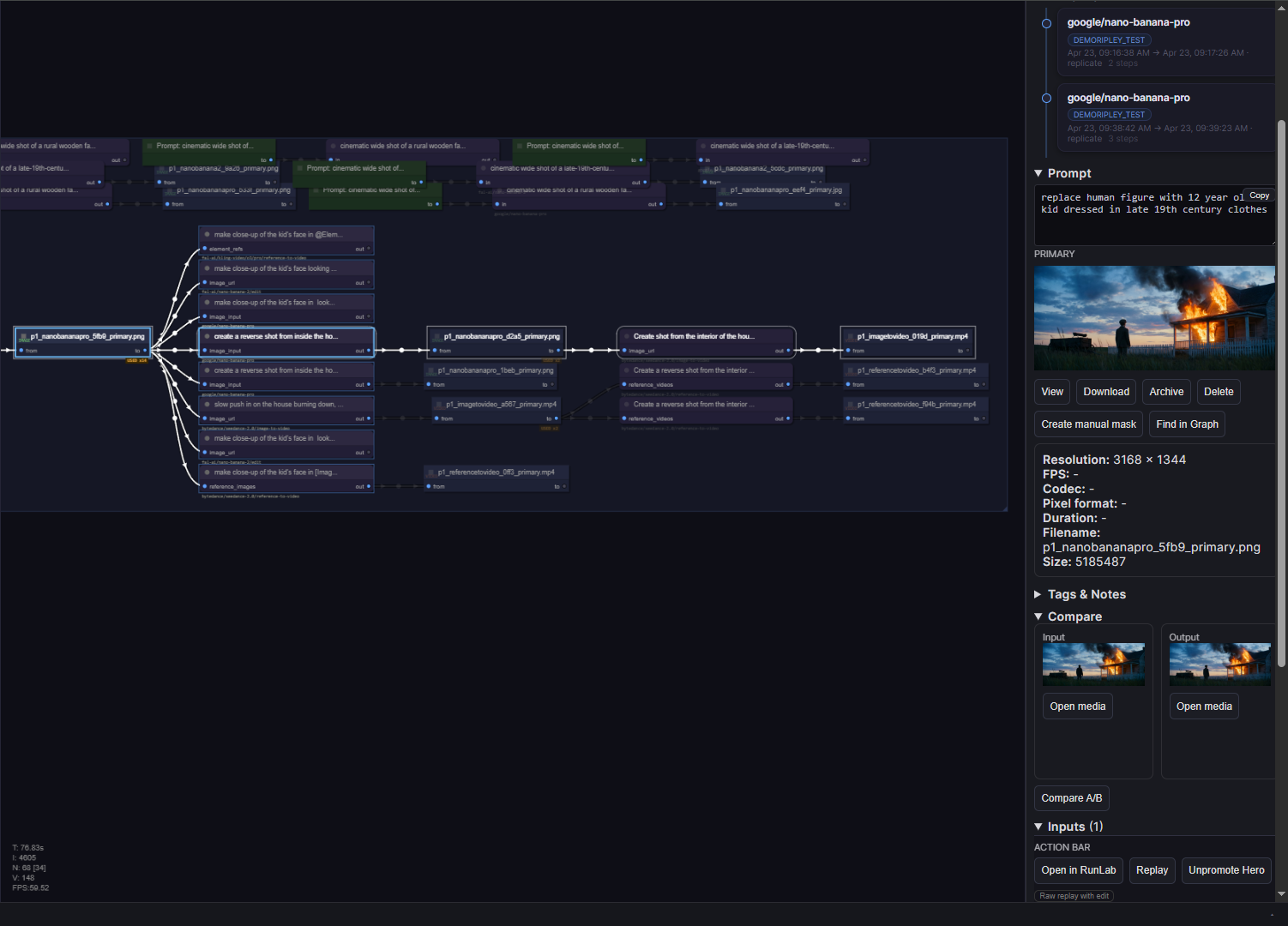Image resolution: width=1288 pixels, height=926 pixels.
Task: Click the Copy prompt button
Action: coord(1259,195)
